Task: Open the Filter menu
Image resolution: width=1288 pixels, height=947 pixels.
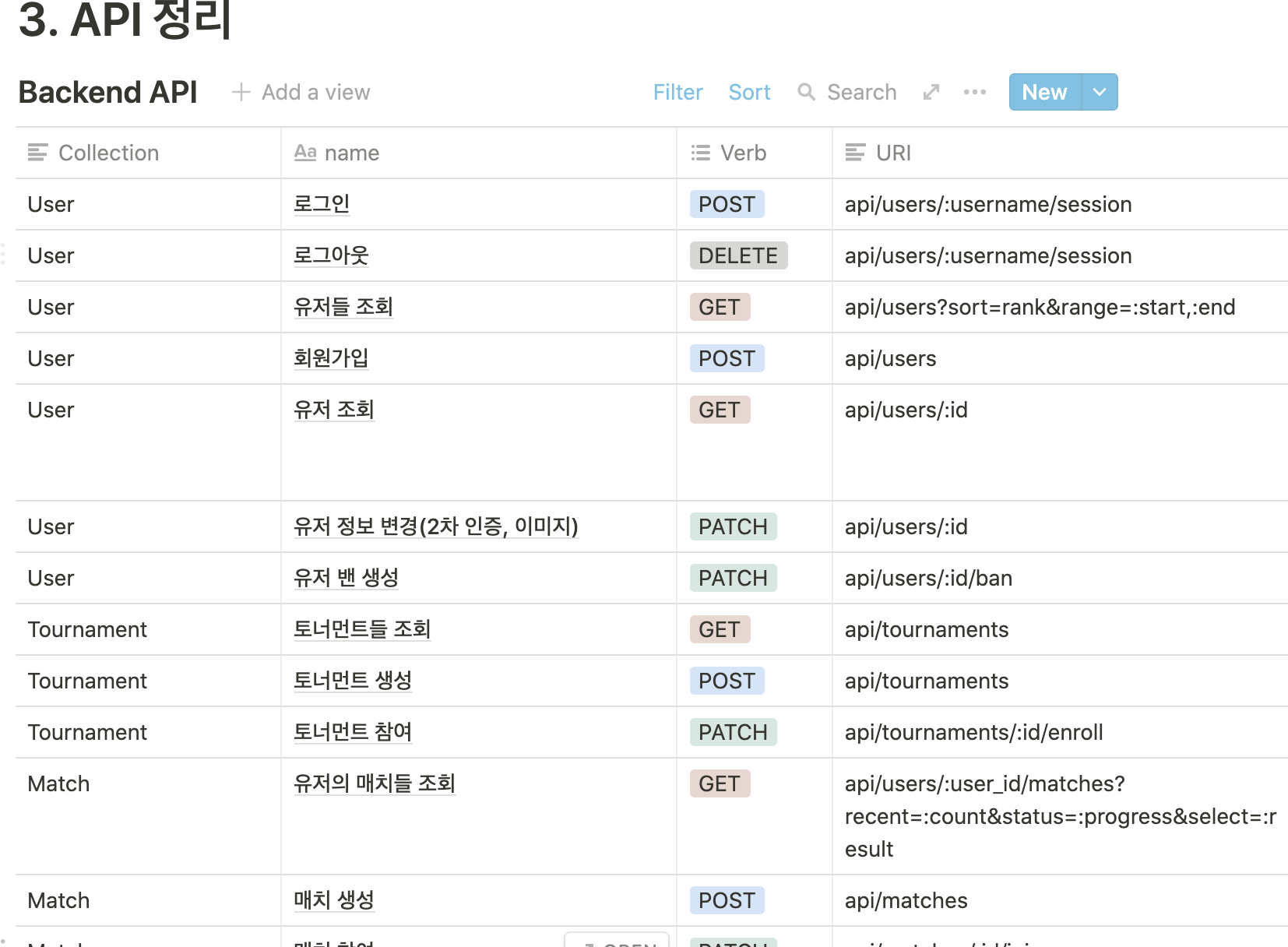Action: click(677, 92)
